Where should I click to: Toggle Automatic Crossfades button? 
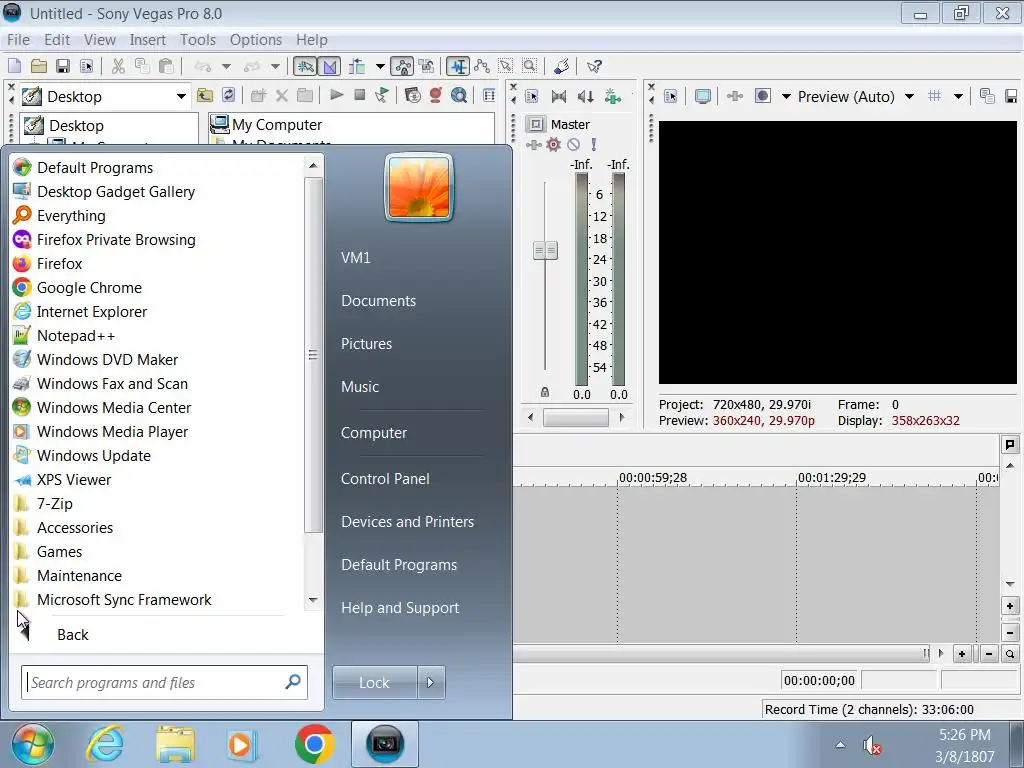(330, 66)
